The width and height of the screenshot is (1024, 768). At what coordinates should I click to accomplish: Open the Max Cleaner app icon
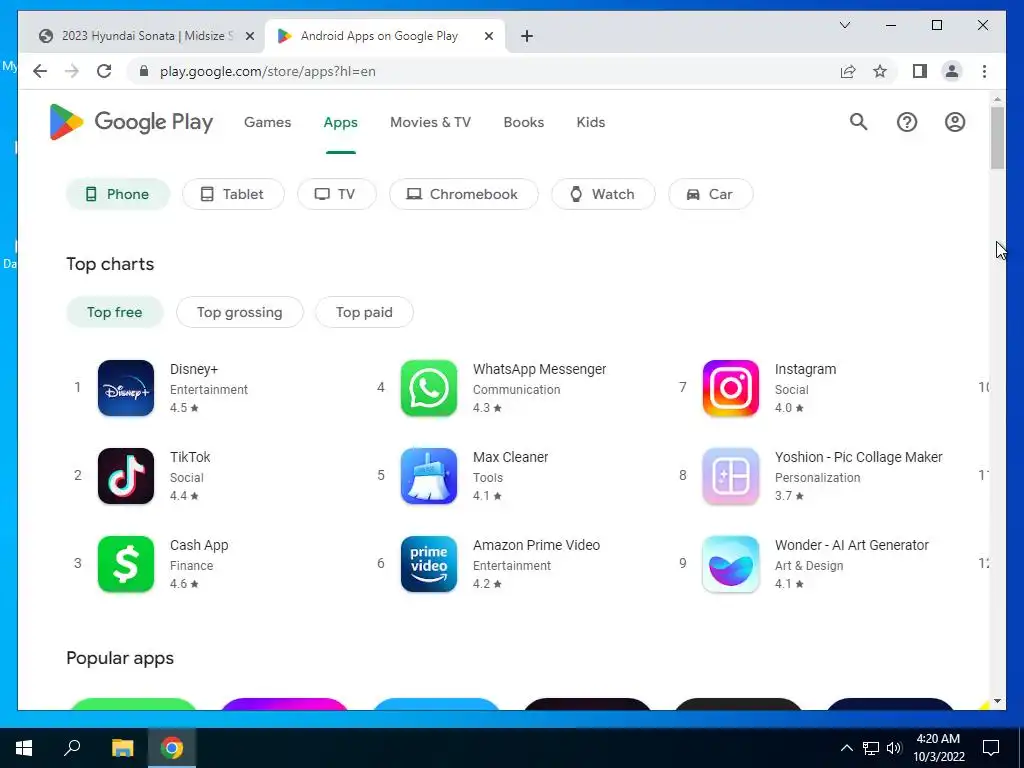(429, 476)
